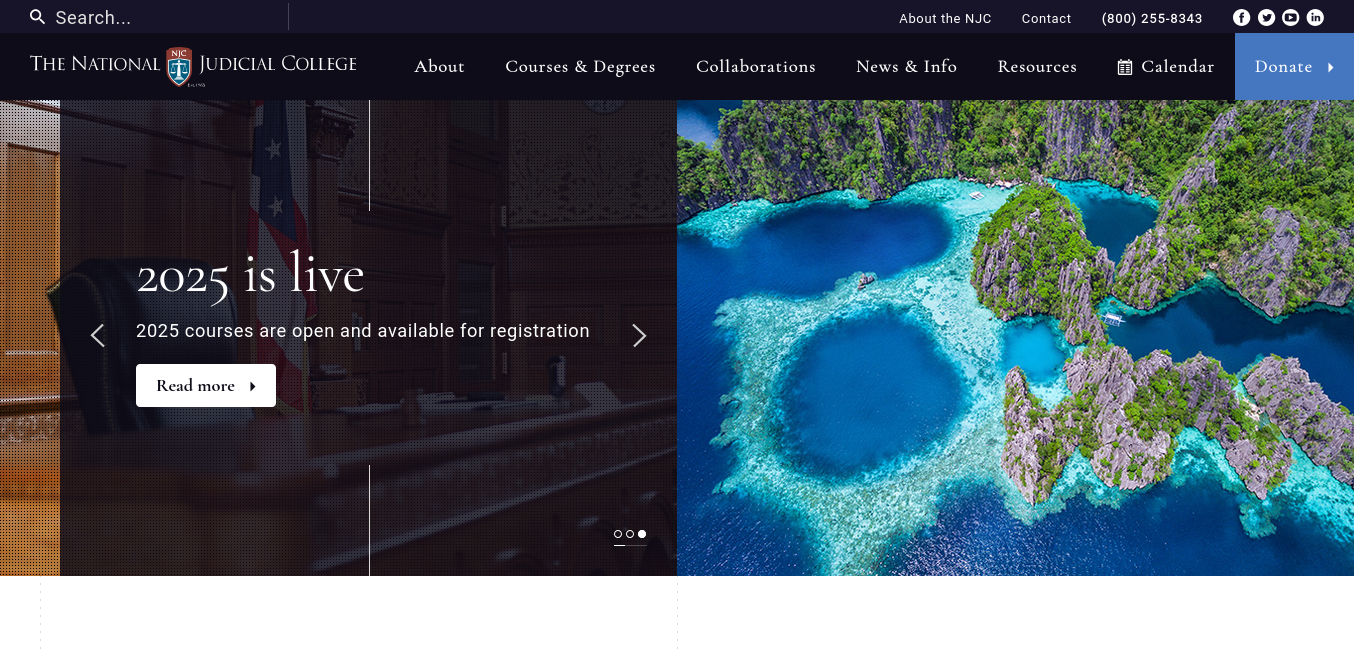Click the National Judicial College logo

click(193, 66)
